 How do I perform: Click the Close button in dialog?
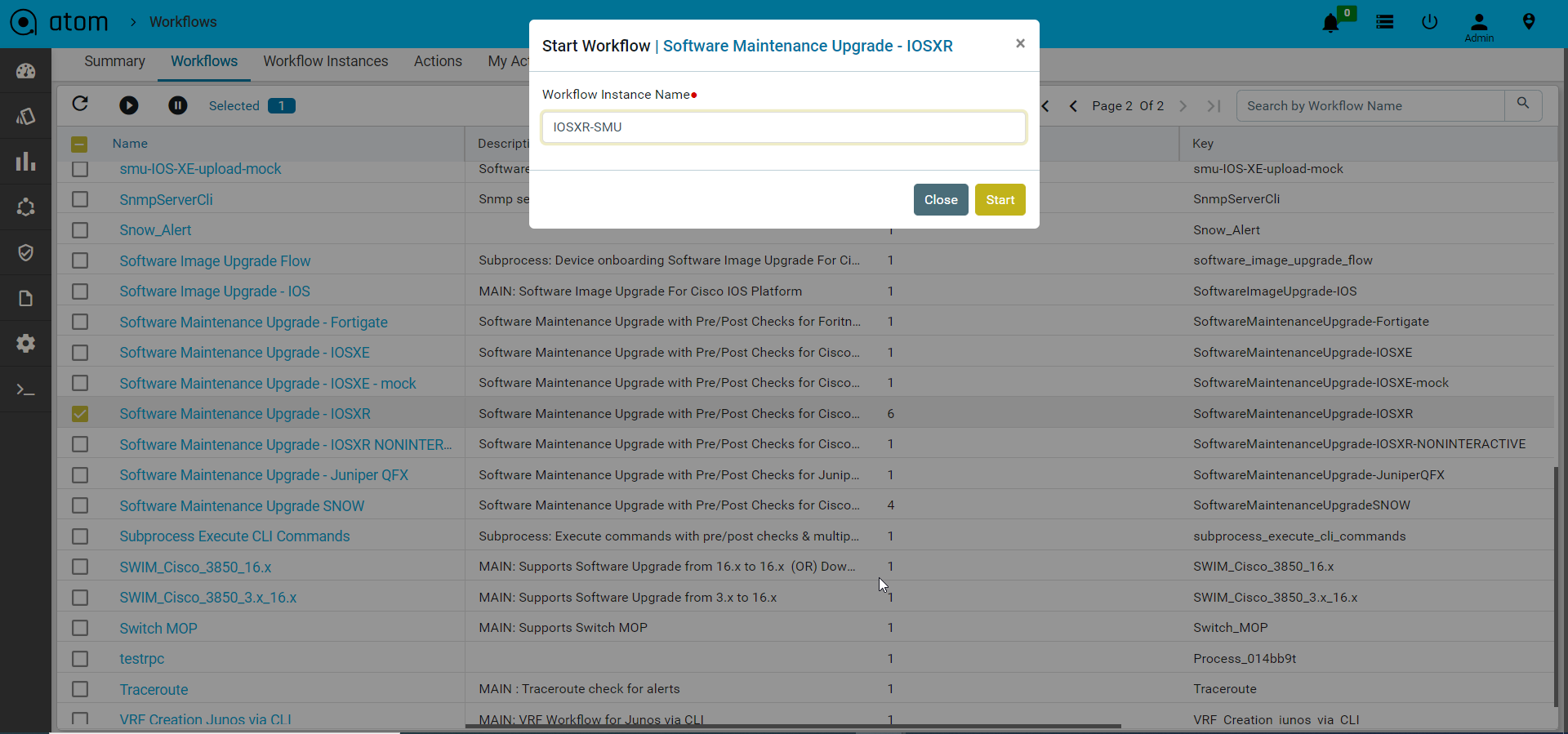click(x=941, y=200)
